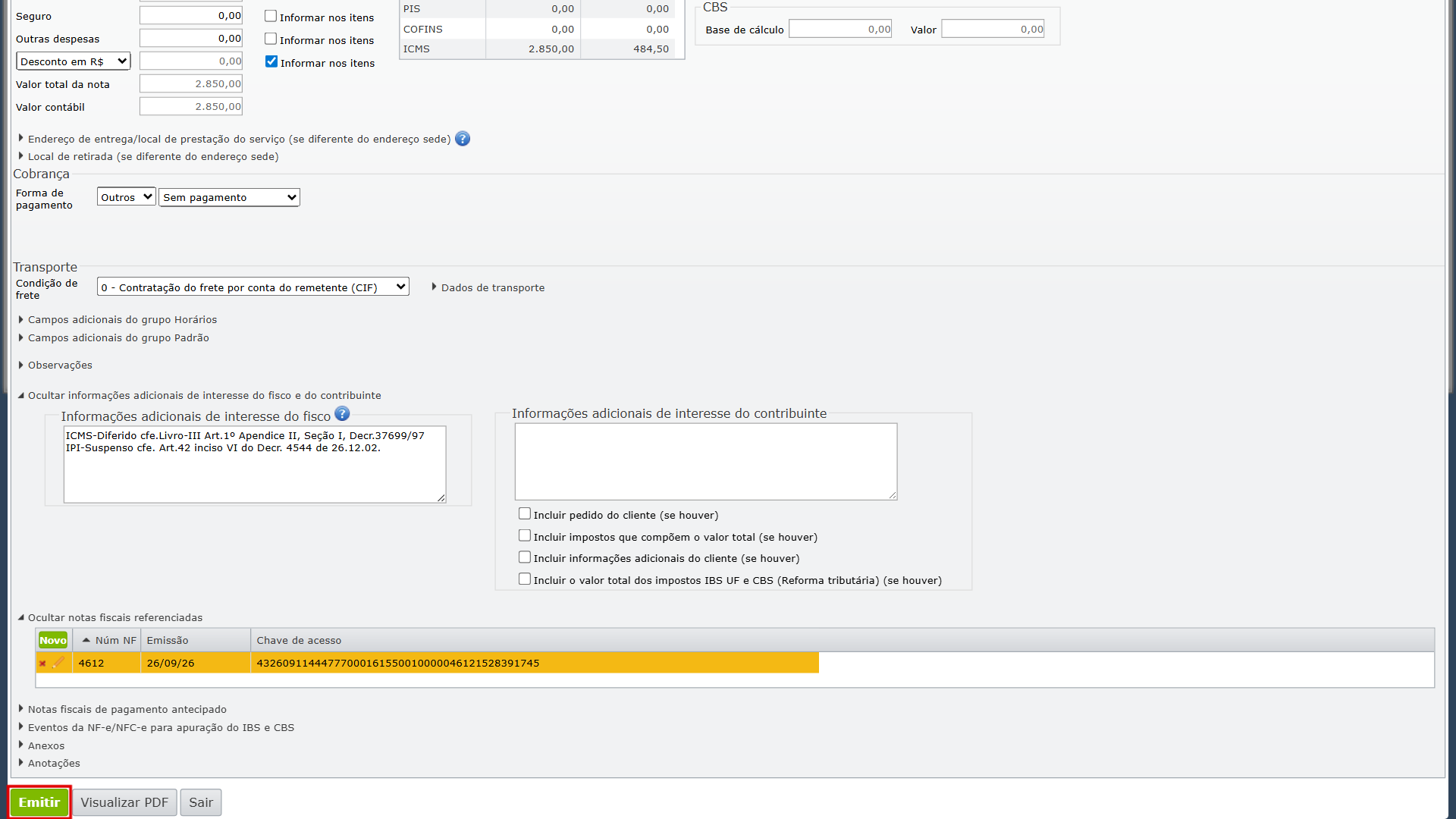Expand Observações section
Screen dimensions: 1456x819
55,365
